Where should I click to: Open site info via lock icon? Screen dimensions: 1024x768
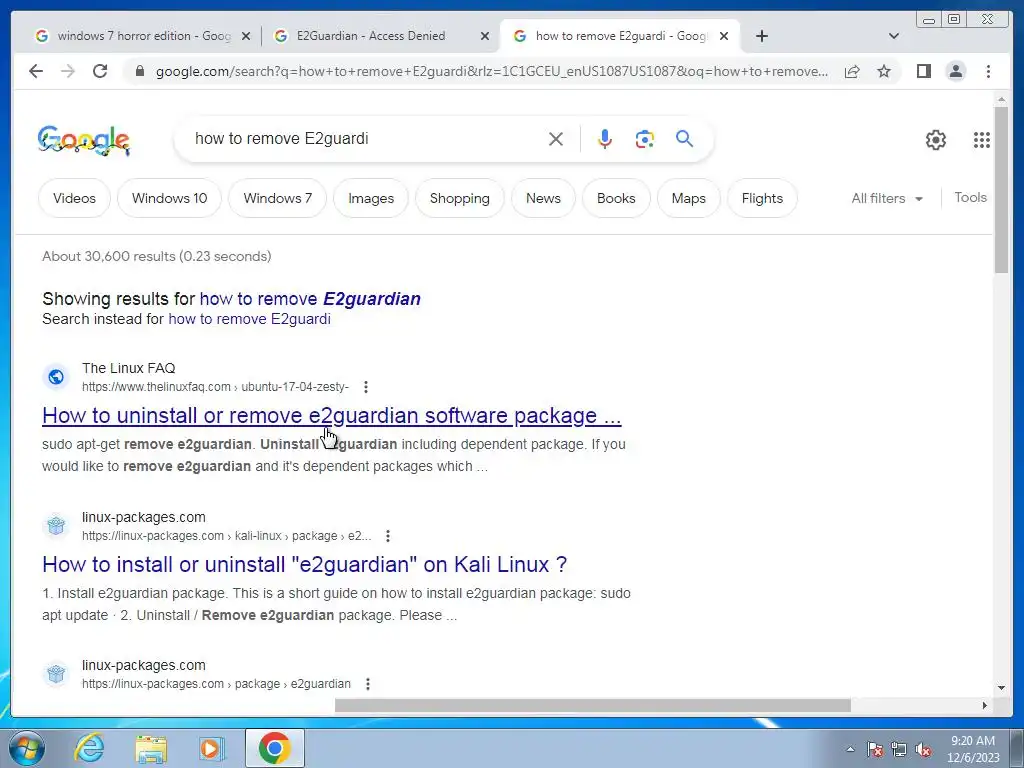(140, 71)
